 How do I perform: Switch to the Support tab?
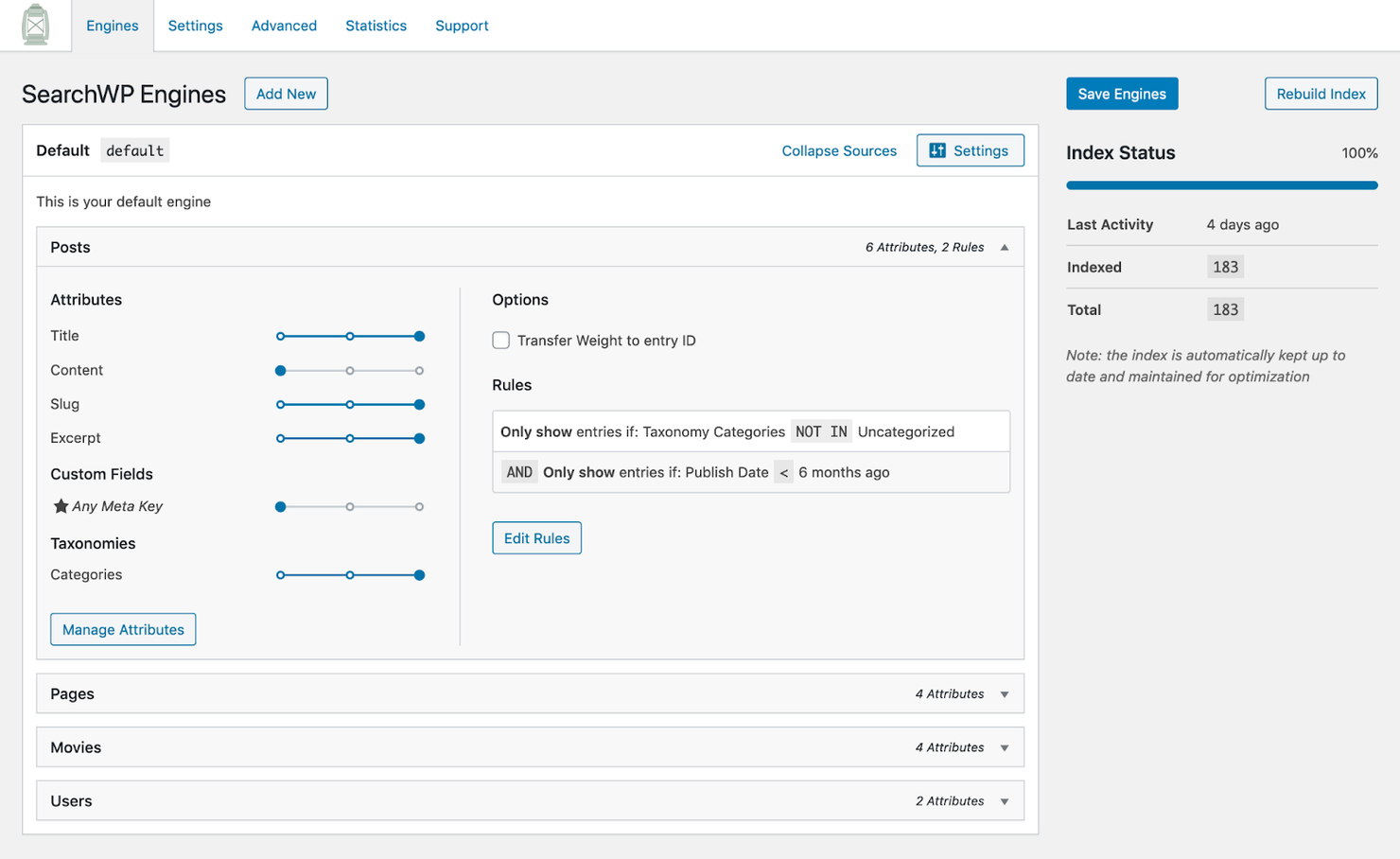pyautogui.click(x=462, y=26)
